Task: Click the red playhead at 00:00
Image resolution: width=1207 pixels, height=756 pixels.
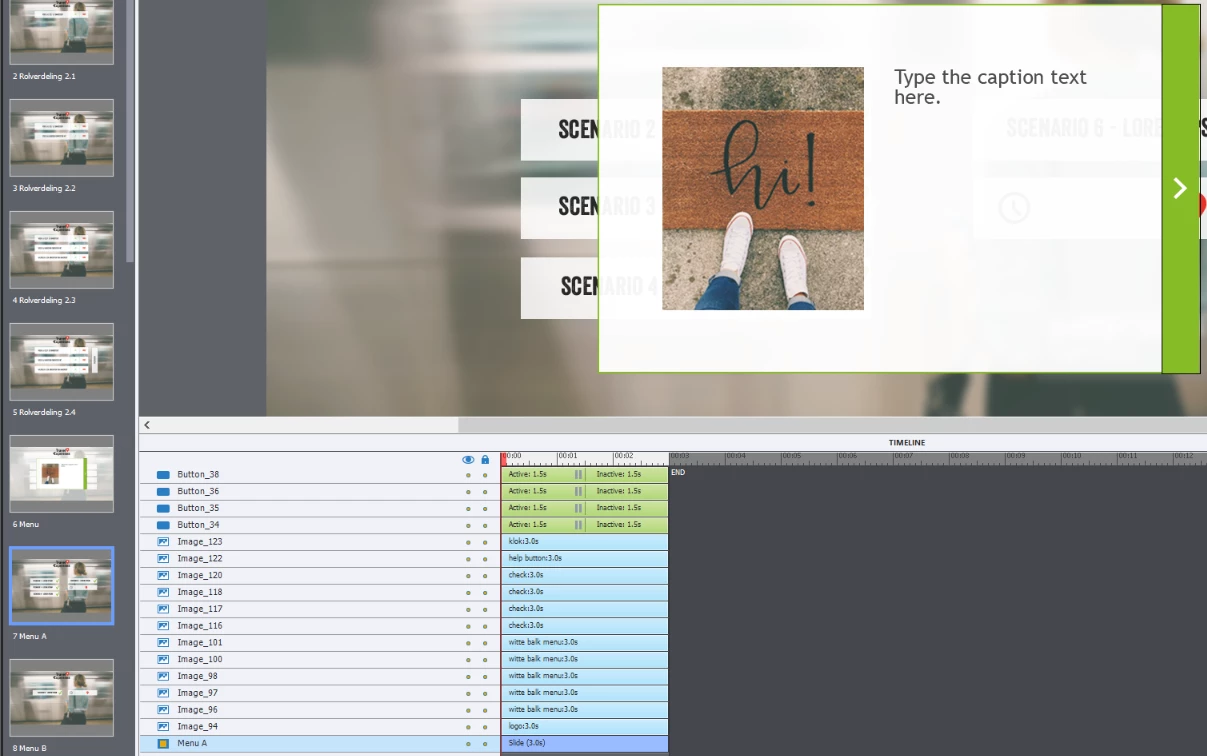Action: pyautogui.click(x=504, y=458)
